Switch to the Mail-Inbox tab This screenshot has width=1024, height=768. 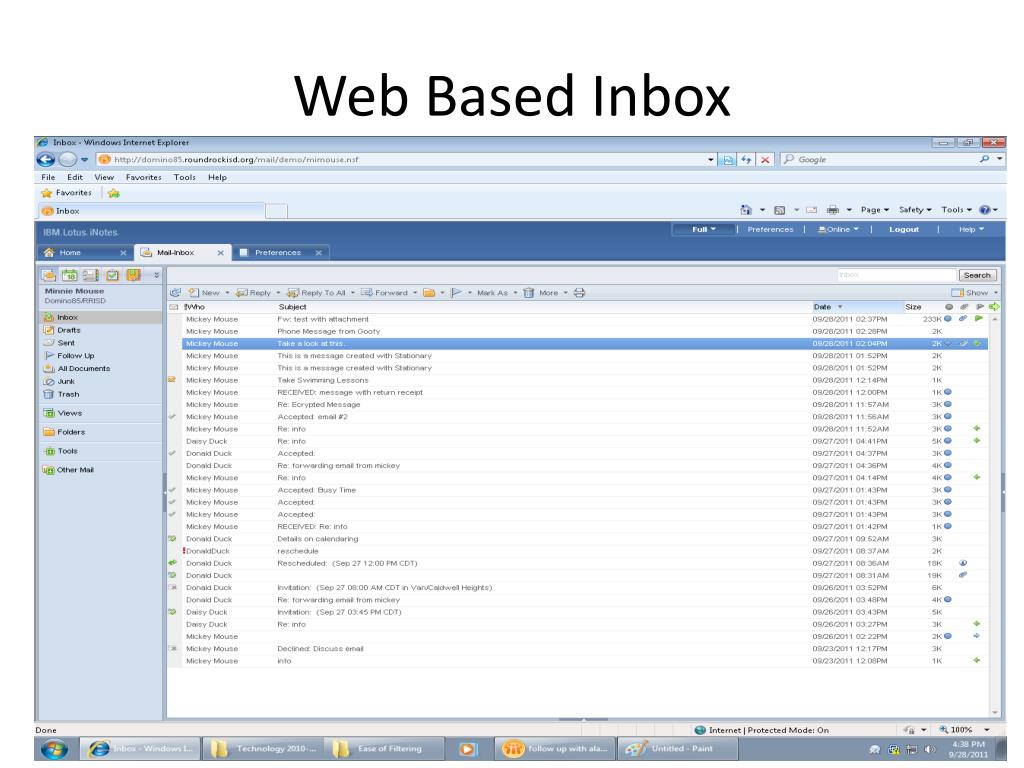(x=183, y=252)
